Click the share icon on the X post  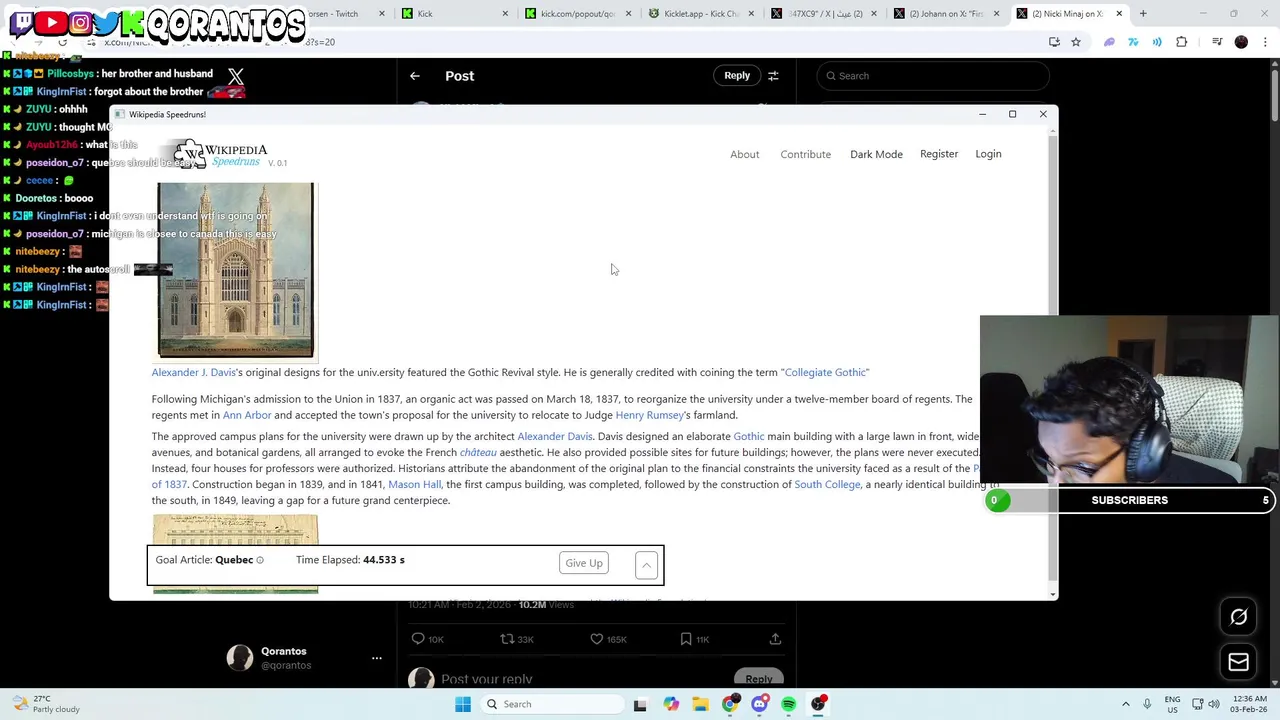(775, 639)
